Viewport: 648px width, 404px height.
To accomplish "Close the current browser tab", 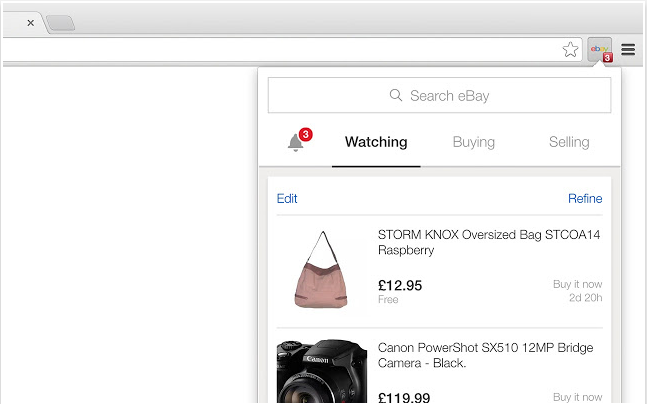I will point(30,23).
